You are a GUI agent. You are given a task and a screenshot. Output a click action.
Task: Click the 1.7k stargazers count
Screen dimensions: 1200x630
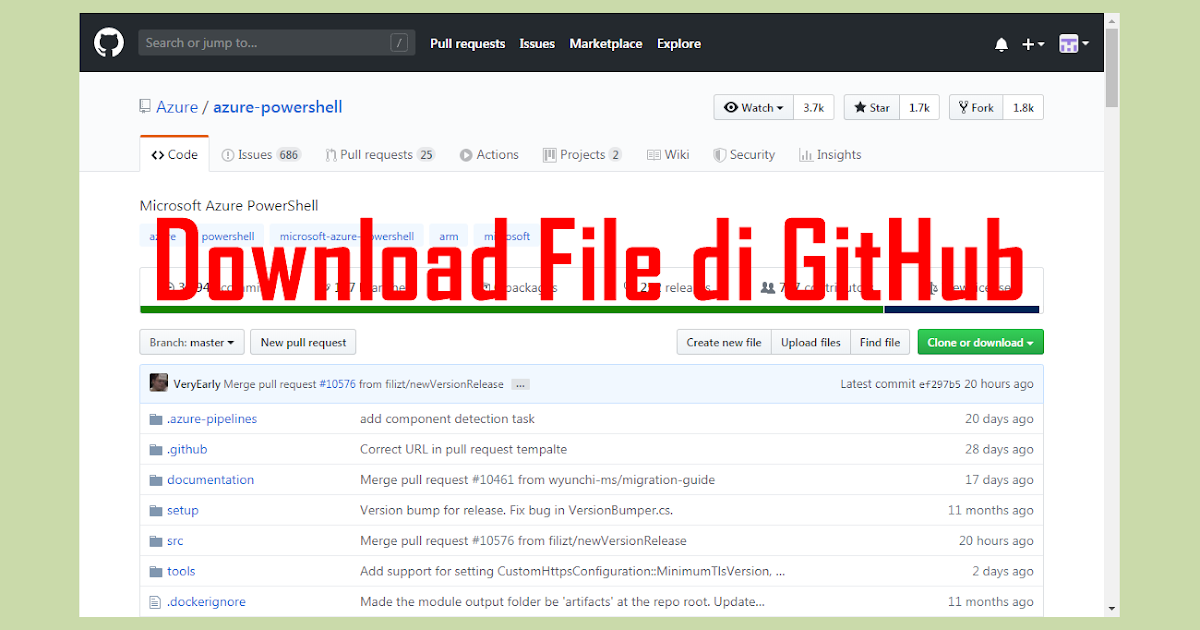[x=919, y=108]
